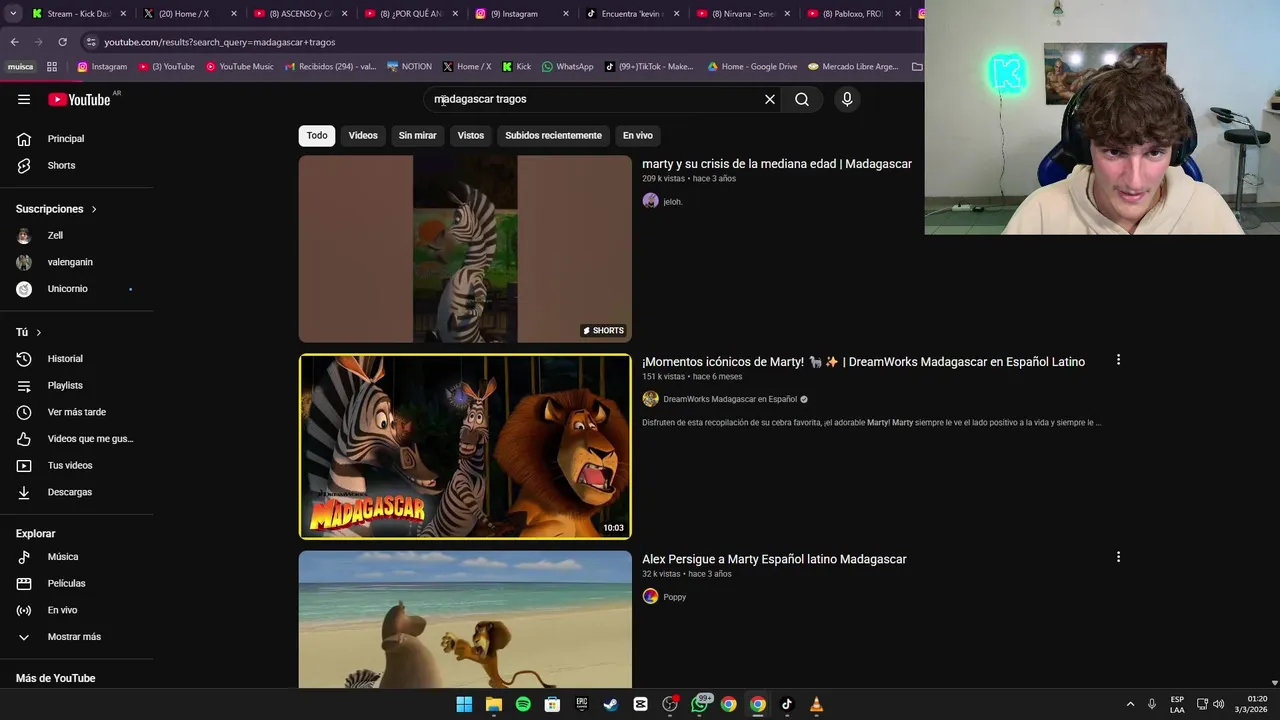Open the Home - Google Drive bookmark
Screen dimensions: 1280x720
(752, 67)
